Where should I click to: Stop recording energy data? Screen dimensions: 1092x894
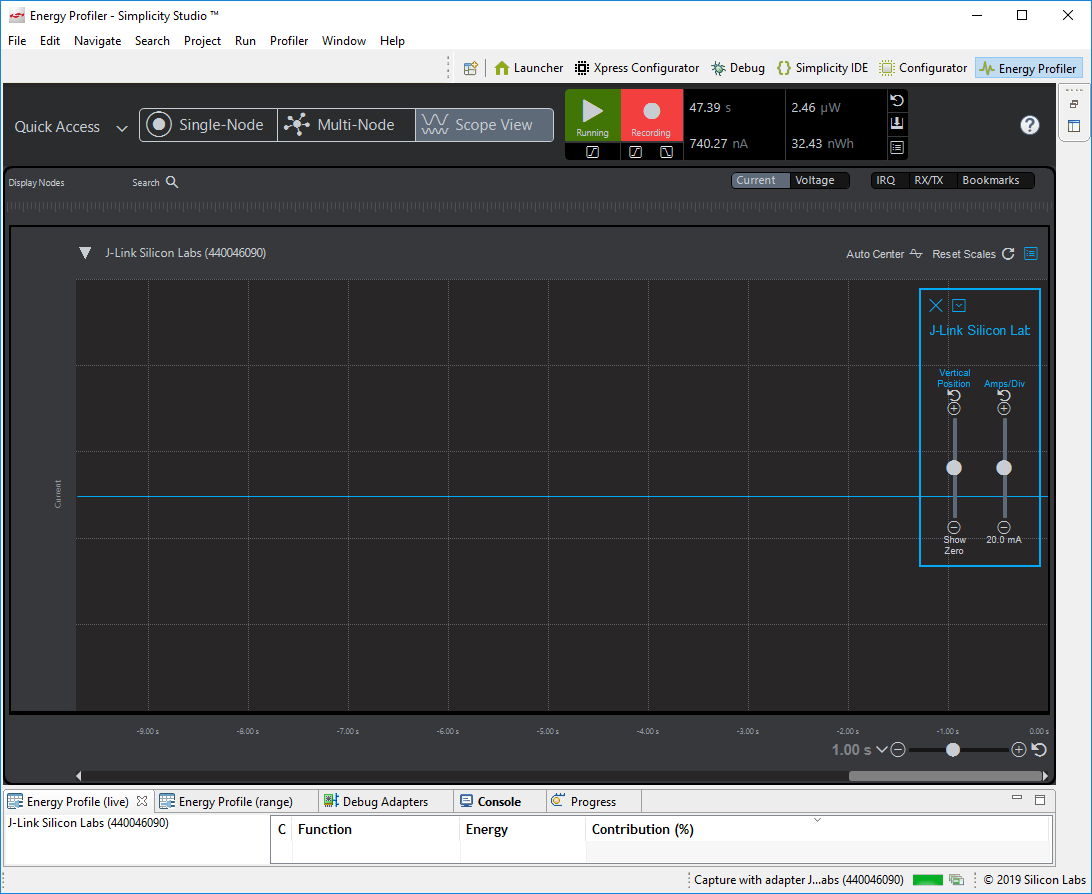pos(651,115)
